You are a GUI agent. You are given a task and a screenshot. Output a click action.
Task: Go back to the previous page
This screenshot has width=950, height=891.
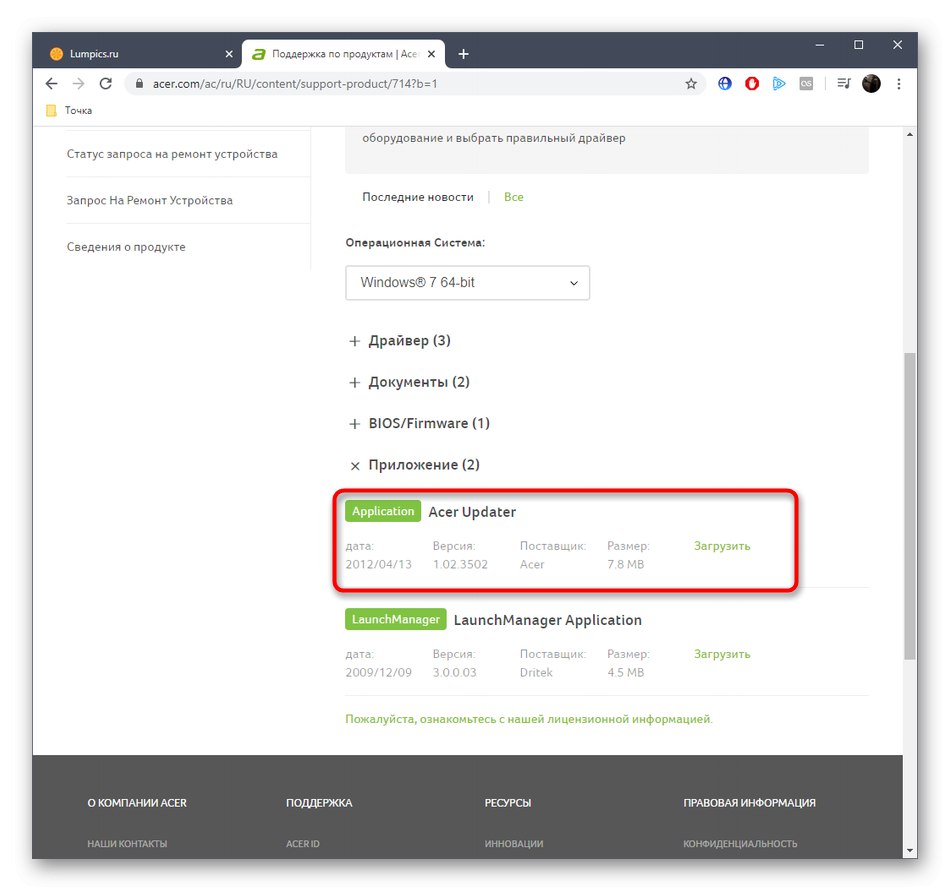point(51,84)
